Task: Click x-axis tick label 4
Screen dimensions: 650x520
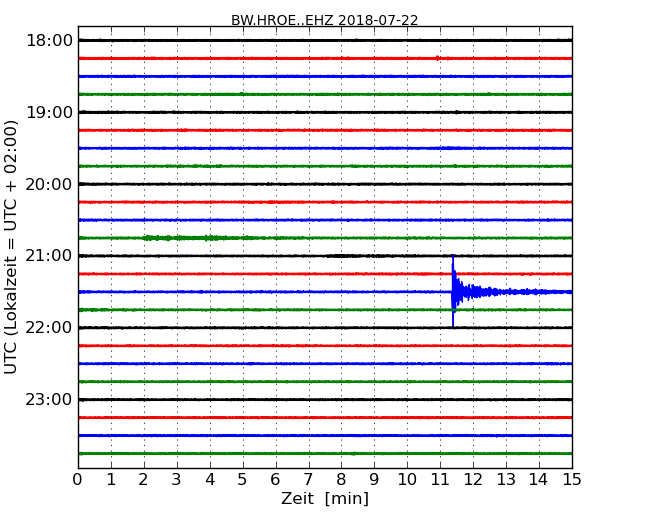Action: tap(210, 479)
